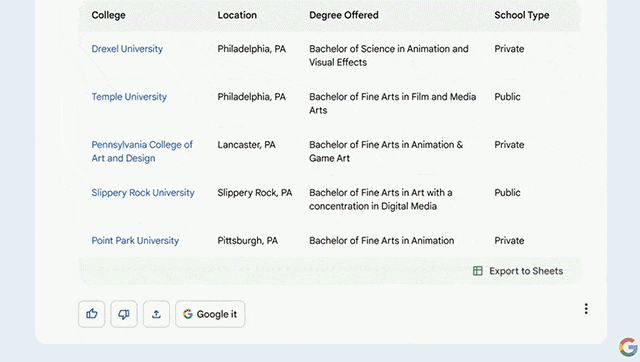Open the Temple University link

click(x=129, y=97)
